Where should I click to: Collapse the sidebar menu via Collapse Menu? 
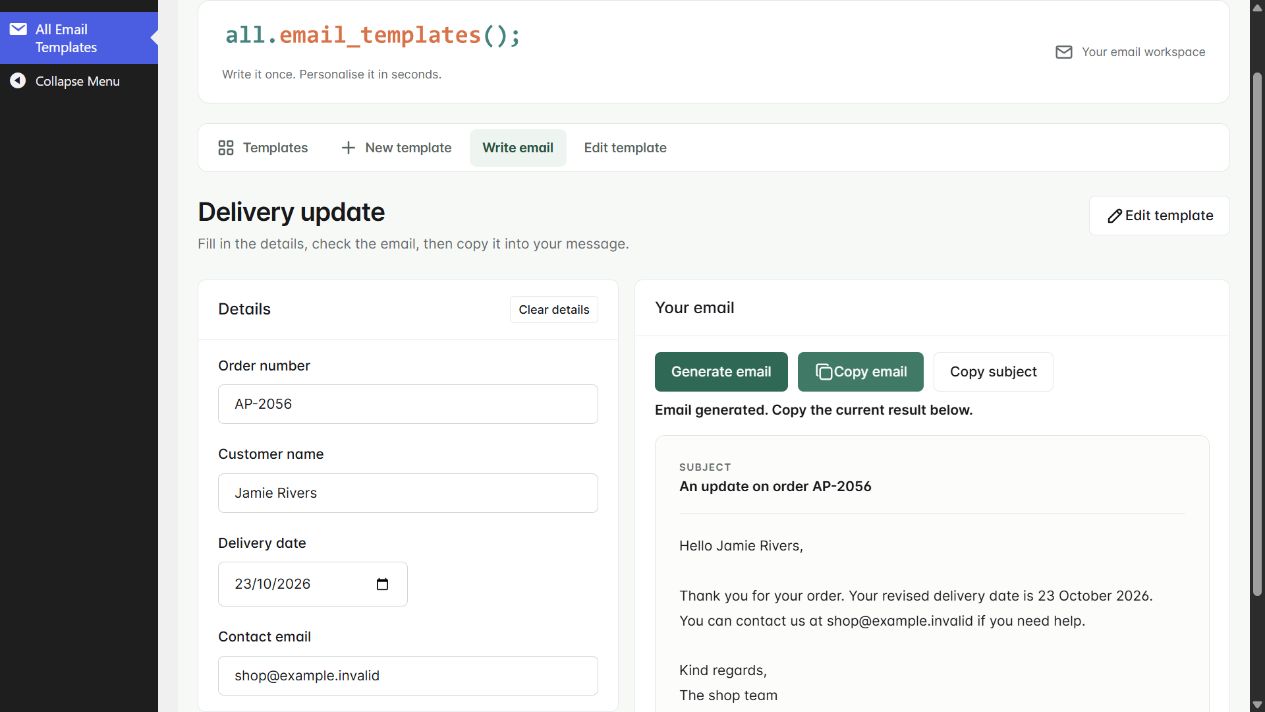click(79, 81)
